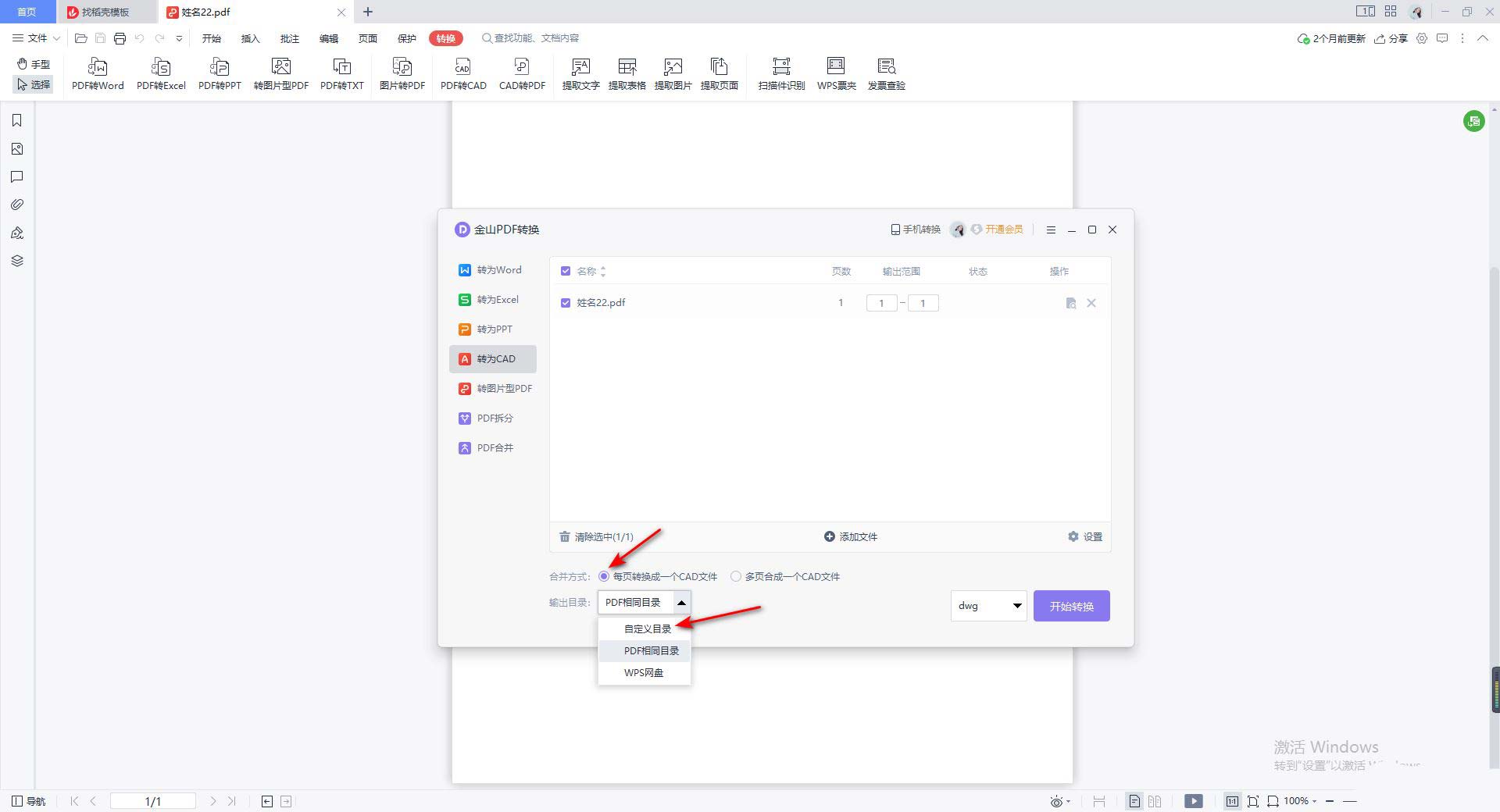Click the CAD转PDF ribbon icon
The width and height of the screenshot is (1500, 812).
(522, 74)
